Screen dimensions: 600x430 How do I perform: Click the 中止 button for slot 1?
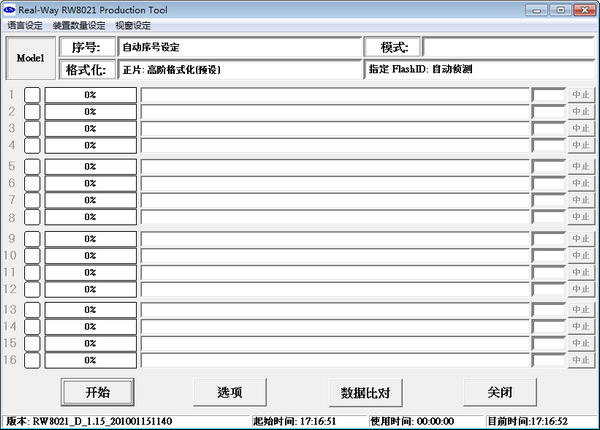click(x=581, y=94)
